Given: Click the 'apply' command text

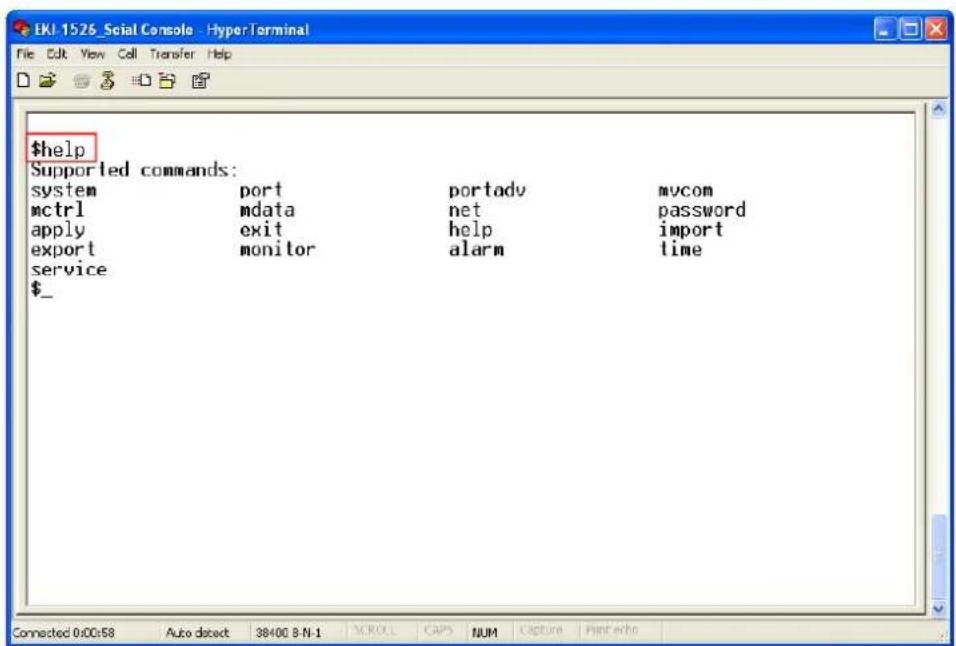Looking at the screenshot, I should tap(58, 230).
